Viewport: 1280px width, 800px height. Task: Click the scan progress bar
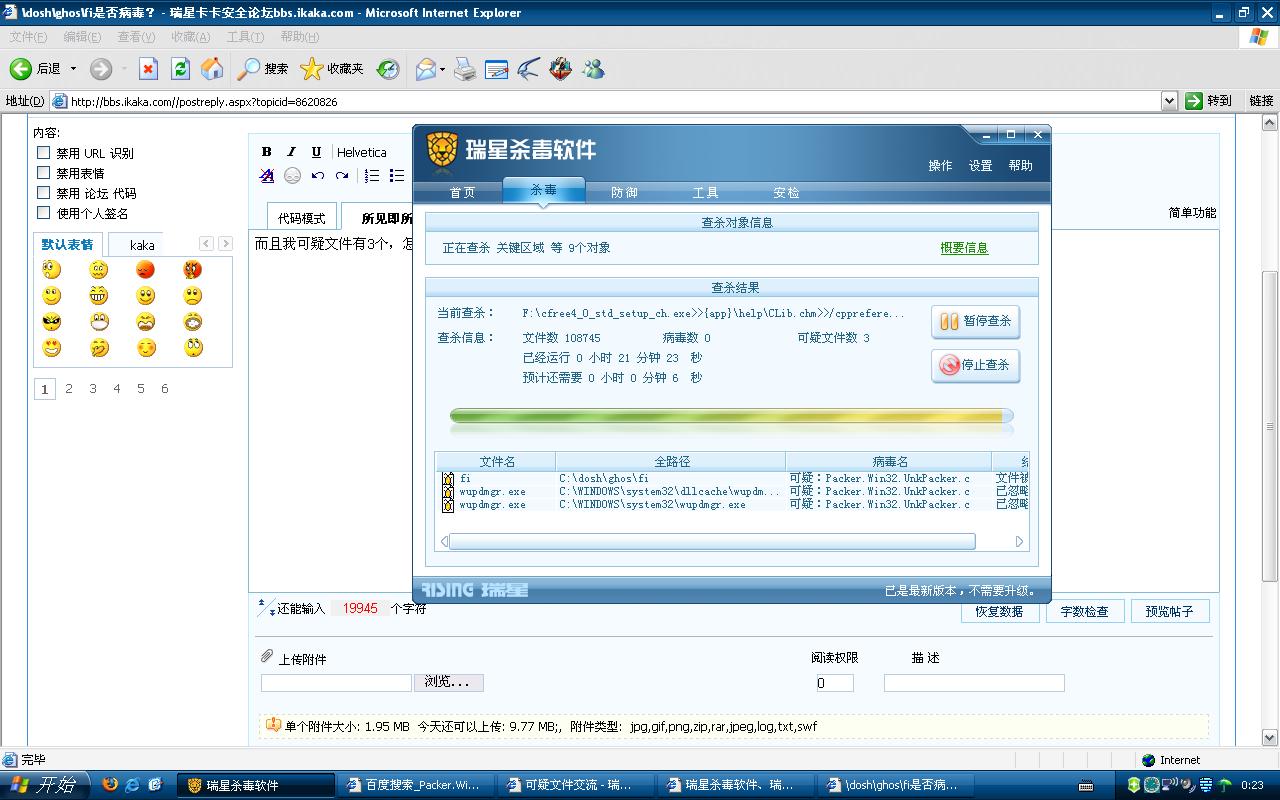click(731, 416)
